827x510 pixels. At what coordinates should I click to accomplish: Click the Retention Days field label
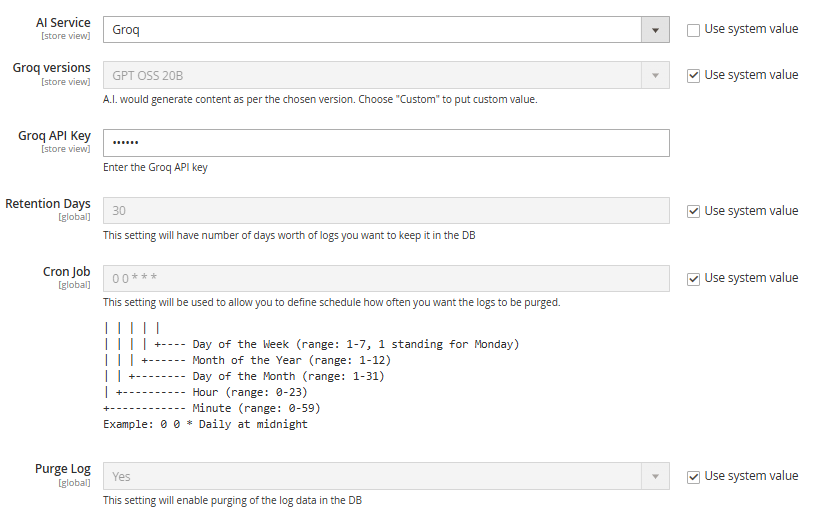click(x=48, y=204)
